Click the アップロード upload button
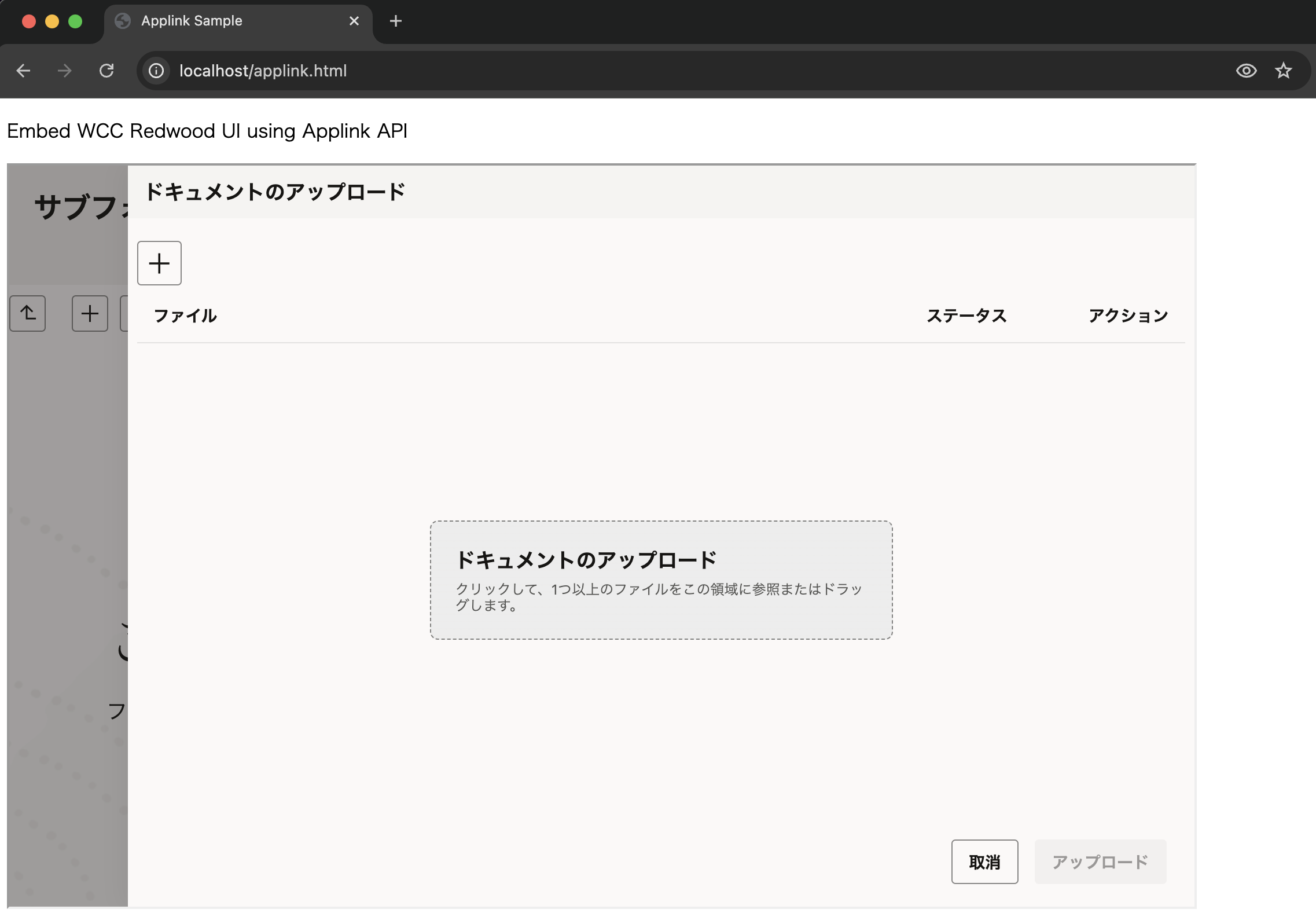The image size is (1316, 924). (1100, 862)
